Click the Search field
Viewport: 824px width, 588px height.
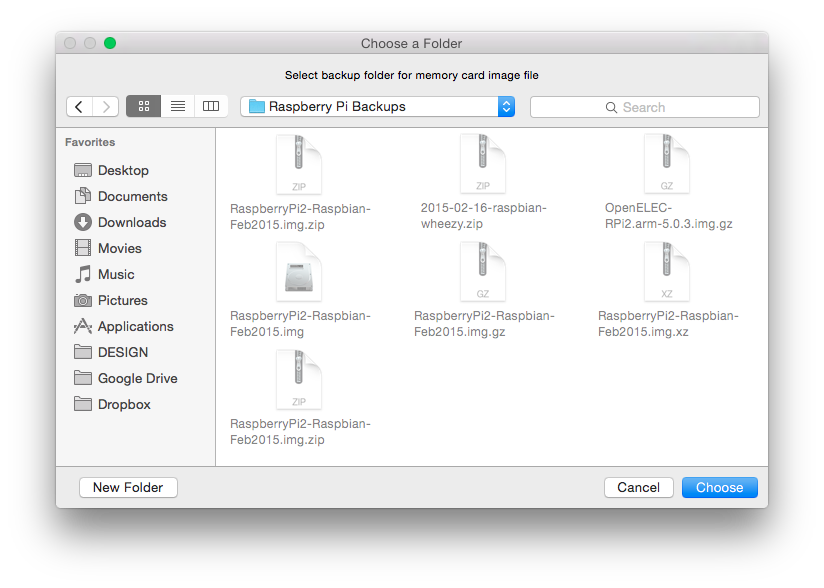click(x=645, y=107)
